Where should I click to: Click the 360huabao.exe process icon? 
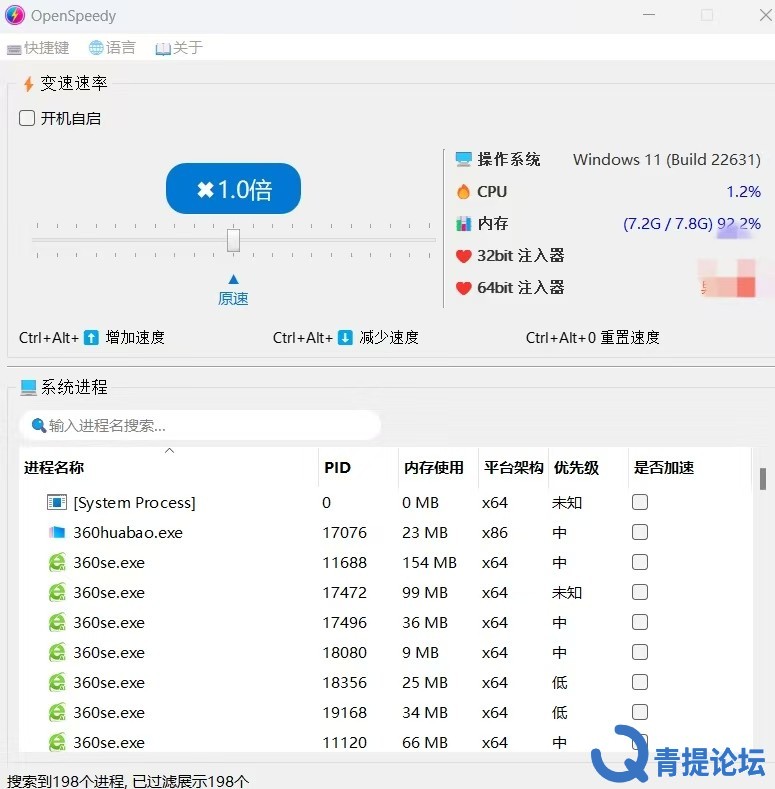coord(57,532)
